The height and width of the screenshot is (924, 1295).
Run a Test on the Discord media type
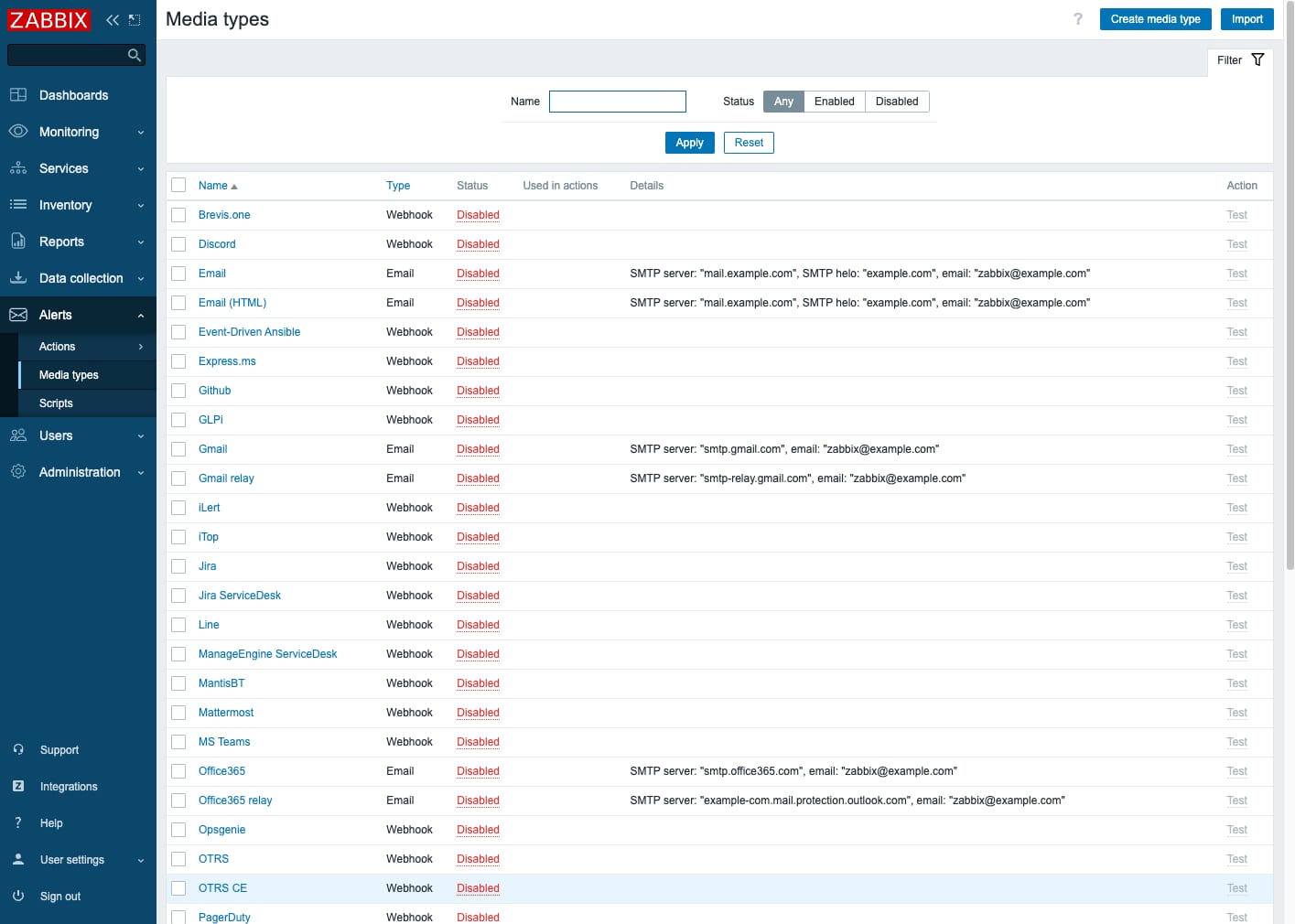(x=1236, y=244)
